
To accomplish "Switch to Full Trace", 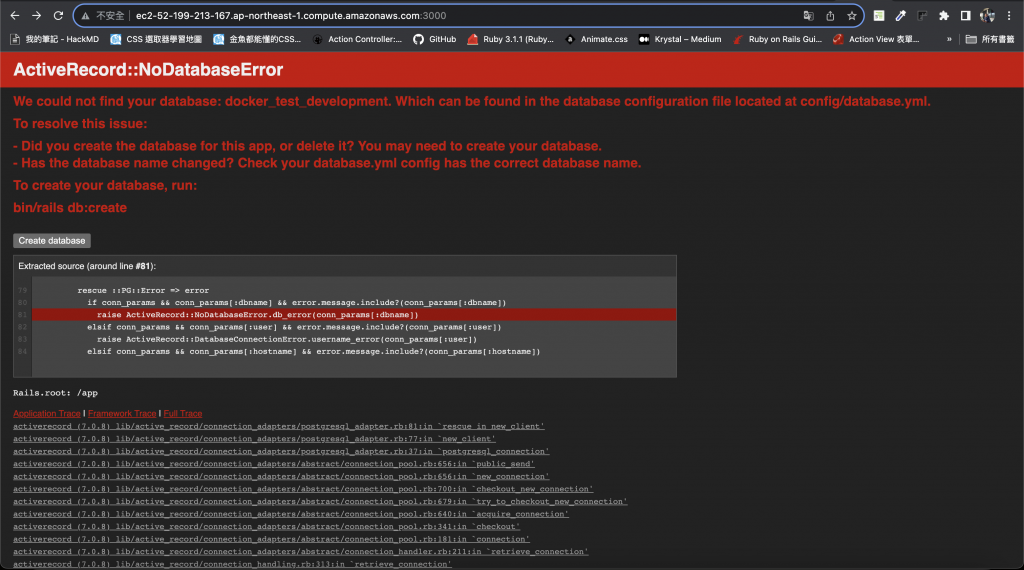I will click(x=183, y=413).
